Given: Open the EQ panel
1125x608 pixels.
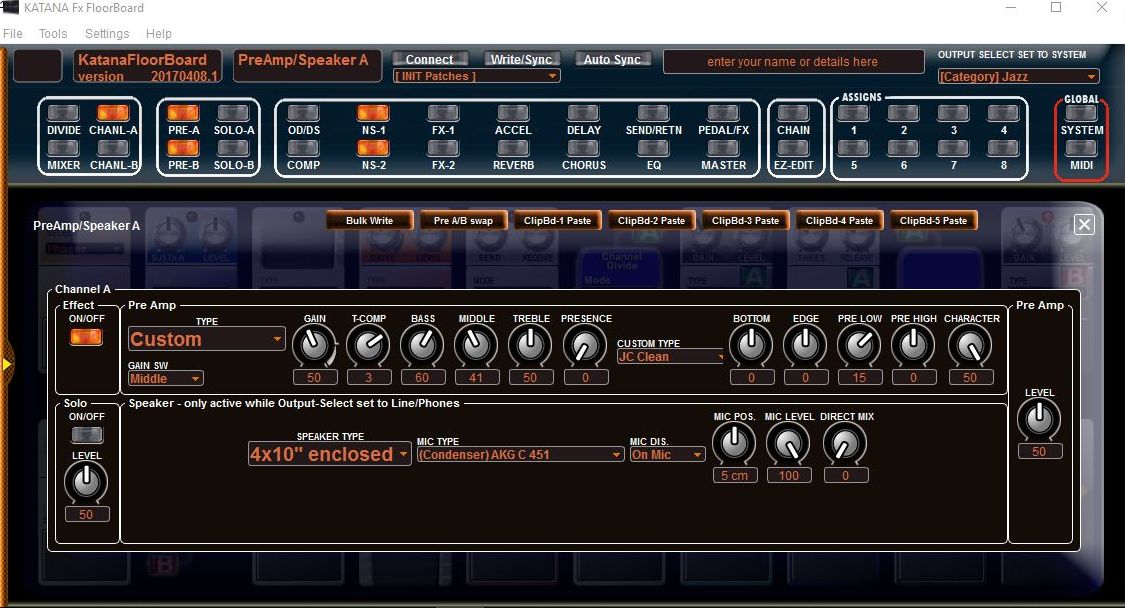Looking at the screenshot, I should coord(653,148).
